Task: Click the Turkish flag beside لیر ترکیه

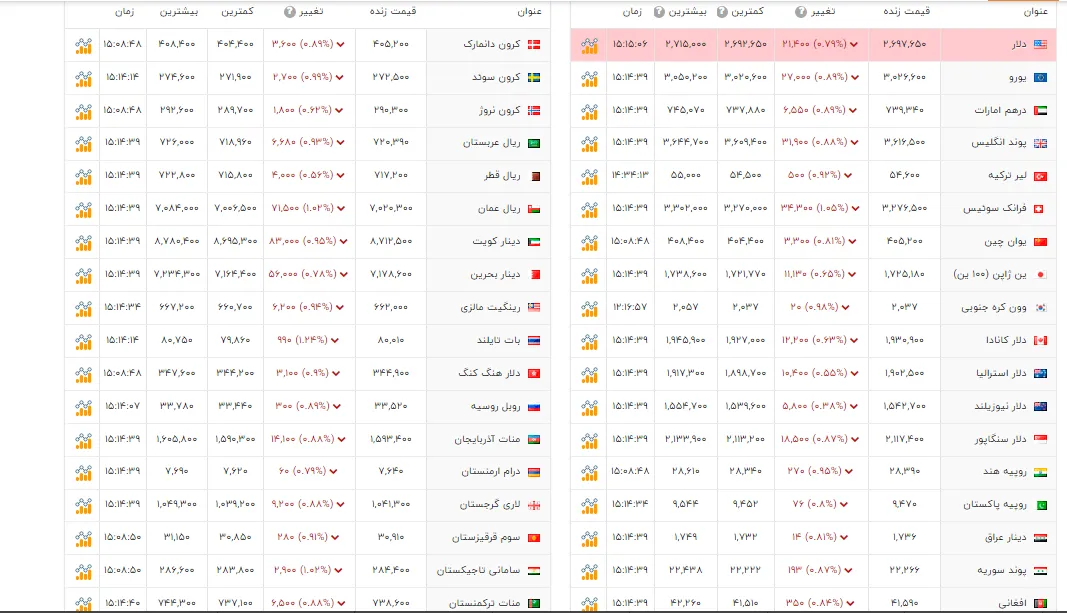Action: coord(1040,176)
